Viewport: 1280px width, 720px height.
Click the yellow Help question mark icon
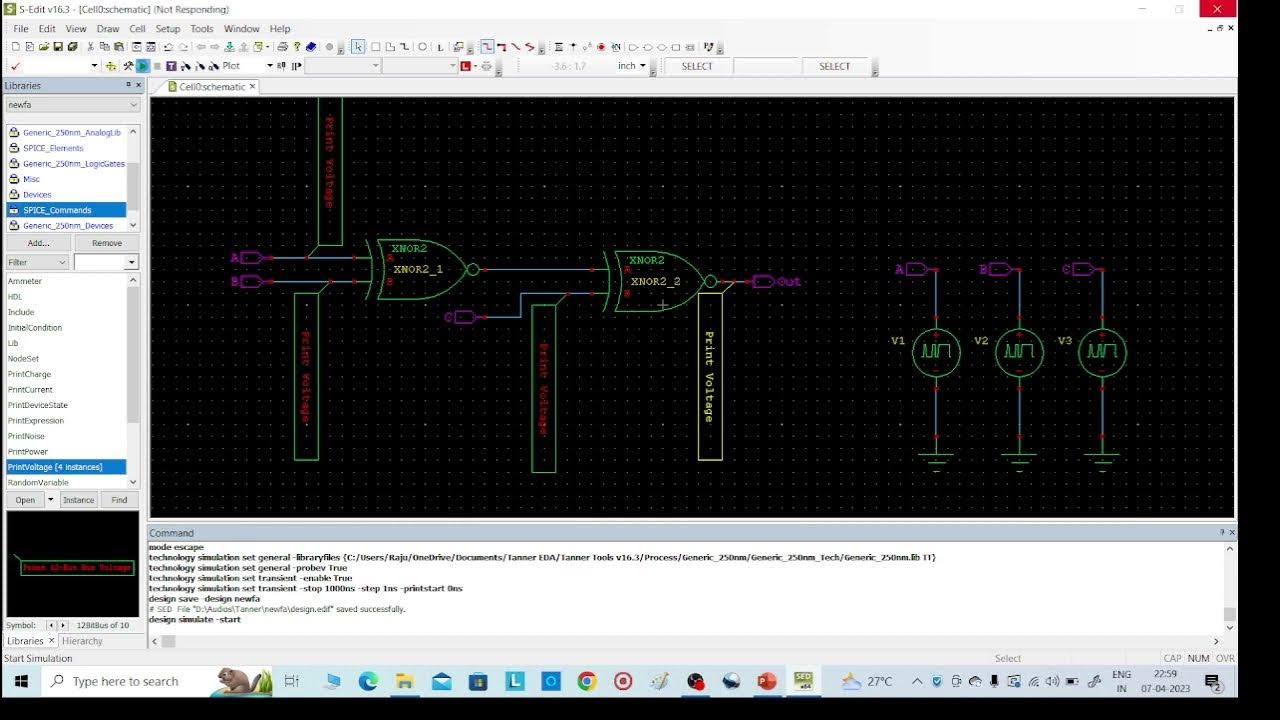[x=297, y=47]
